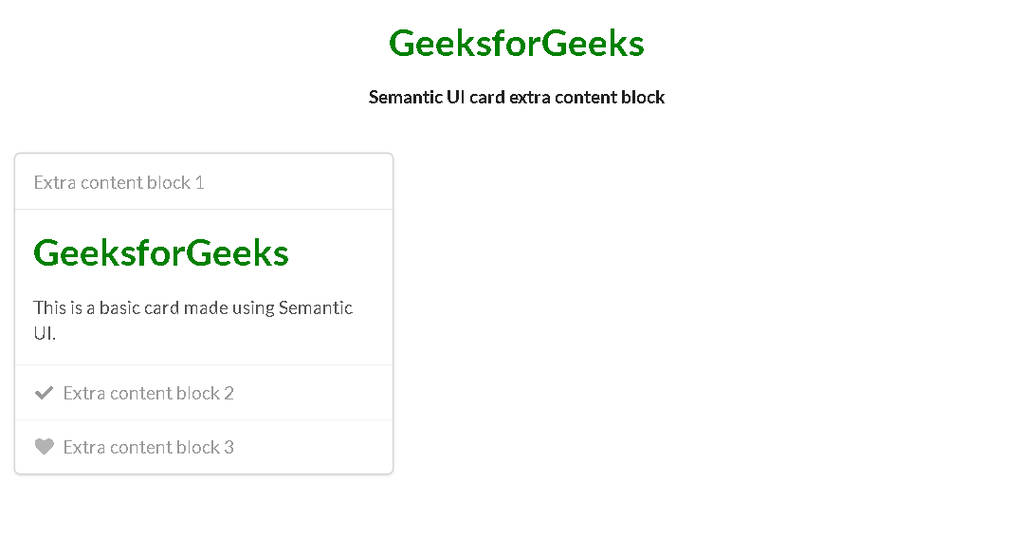Click the word "made" in the card description
This screenshot has height=538, width=1024.
204,307
